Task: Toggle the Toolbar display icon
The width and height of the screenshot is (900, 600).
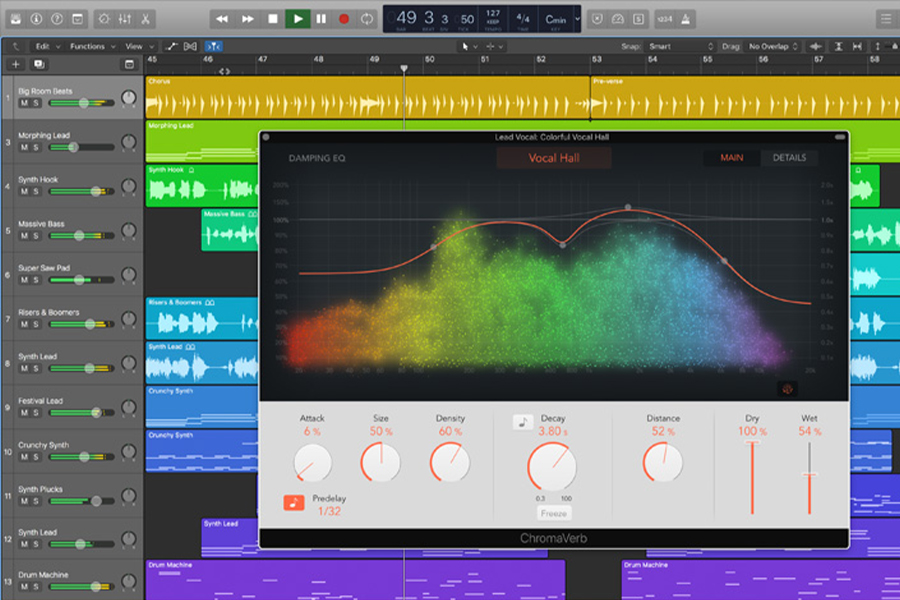Action: (x=77, y=19)
